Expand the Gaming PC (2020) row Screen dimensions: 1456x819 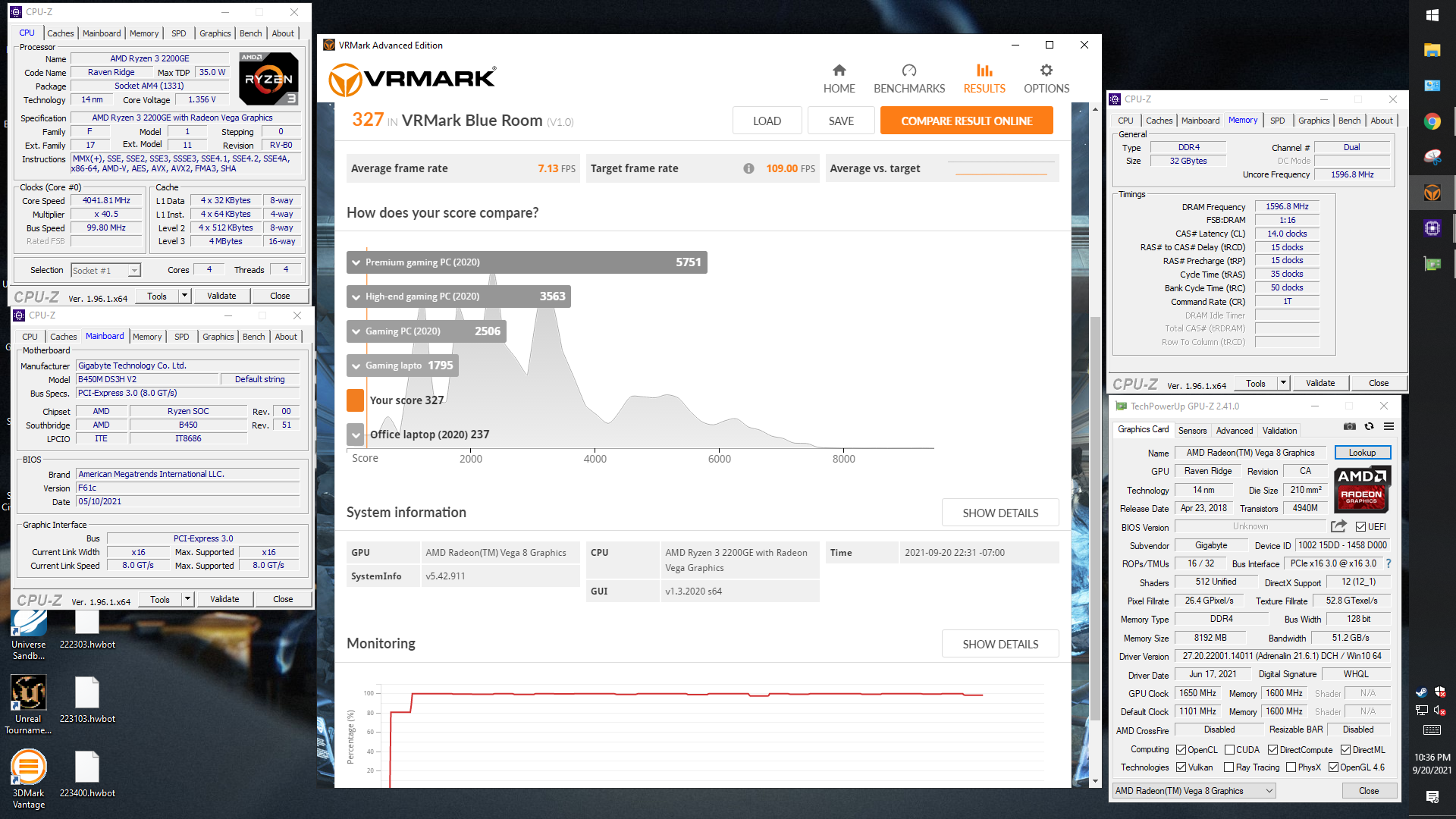[x=426, y=331]
